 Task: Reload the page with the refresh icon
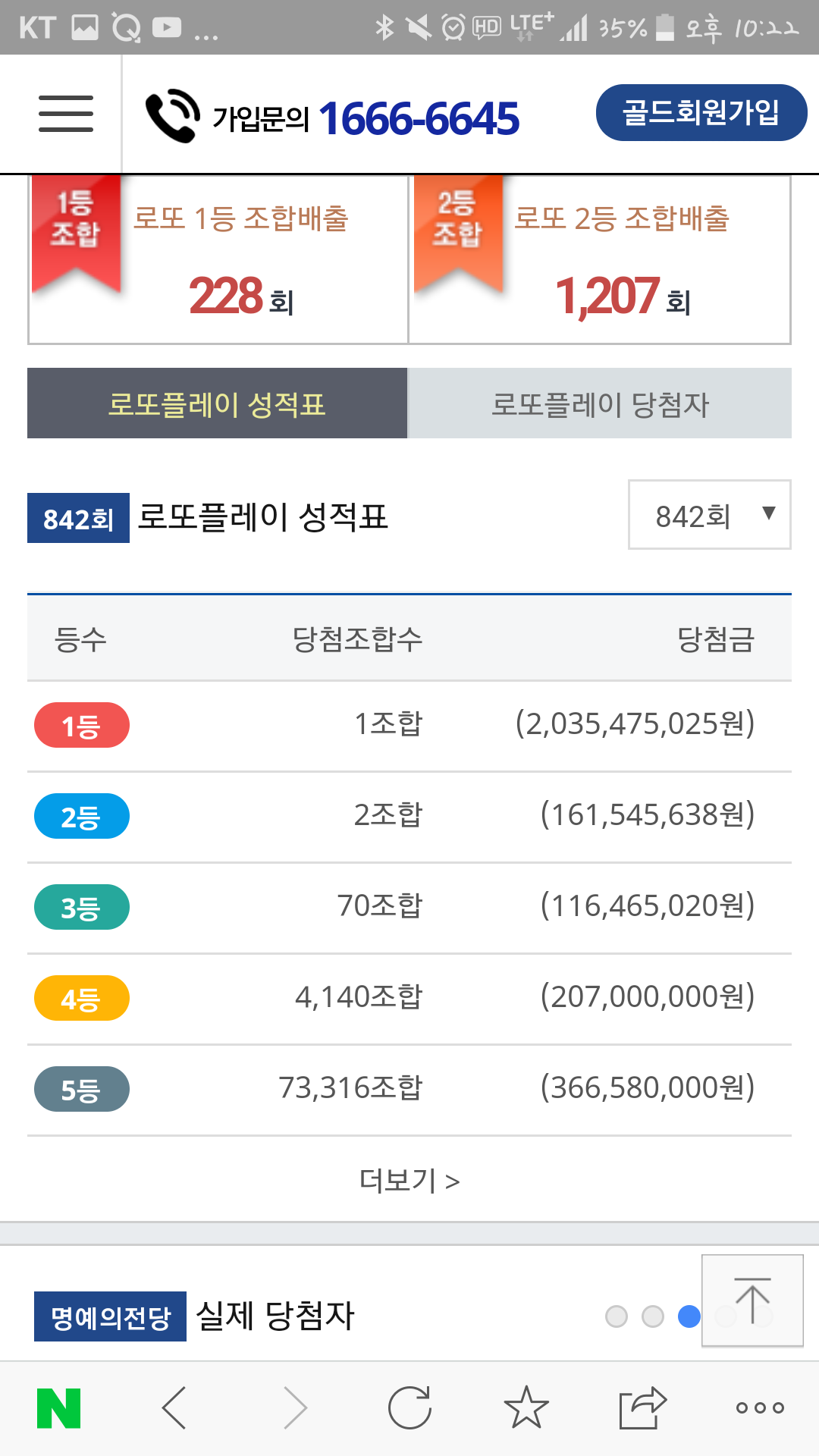[409, 1408]
